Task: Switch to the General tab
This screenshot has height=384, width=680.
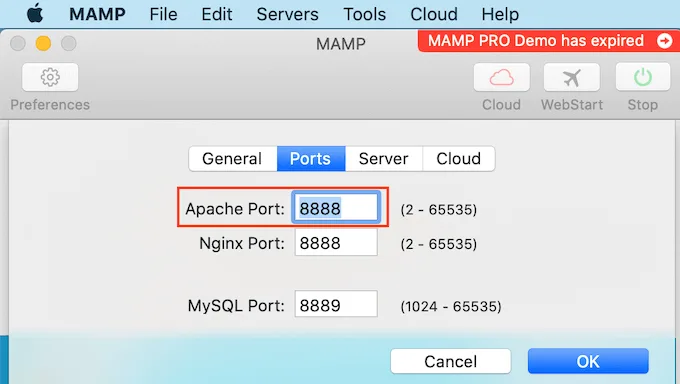Action: click(x=233, y=159)
